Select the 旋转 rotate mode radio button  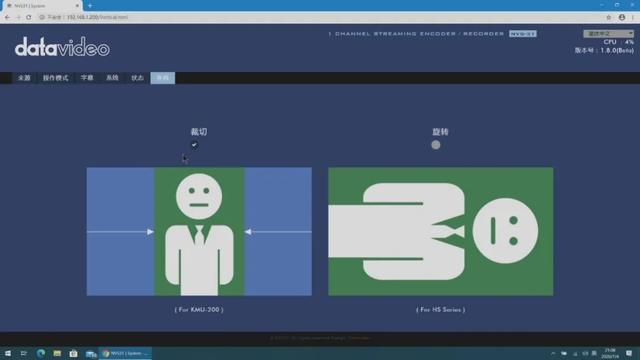pos(436,145)
